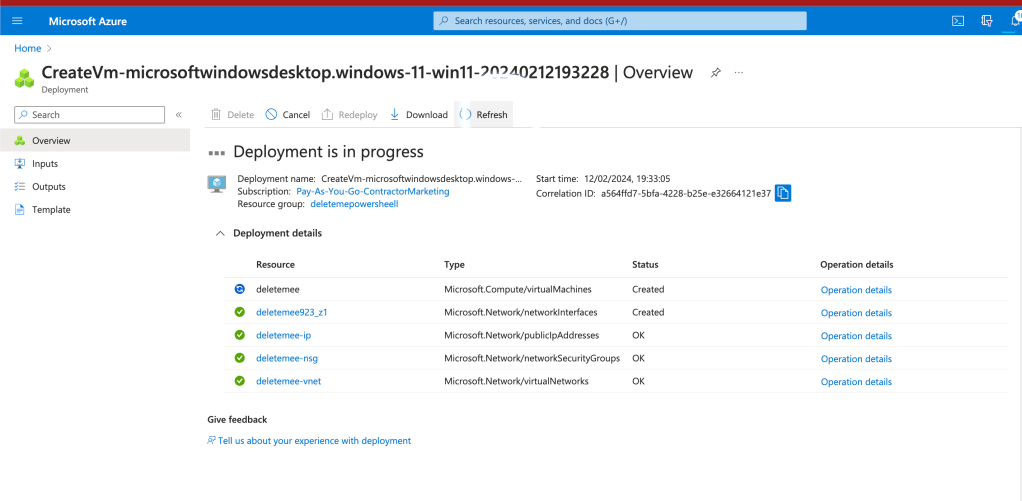Screen dimensions: 1022x501
Task: Open the hamburger portal menu
Action: coord(18,21)
